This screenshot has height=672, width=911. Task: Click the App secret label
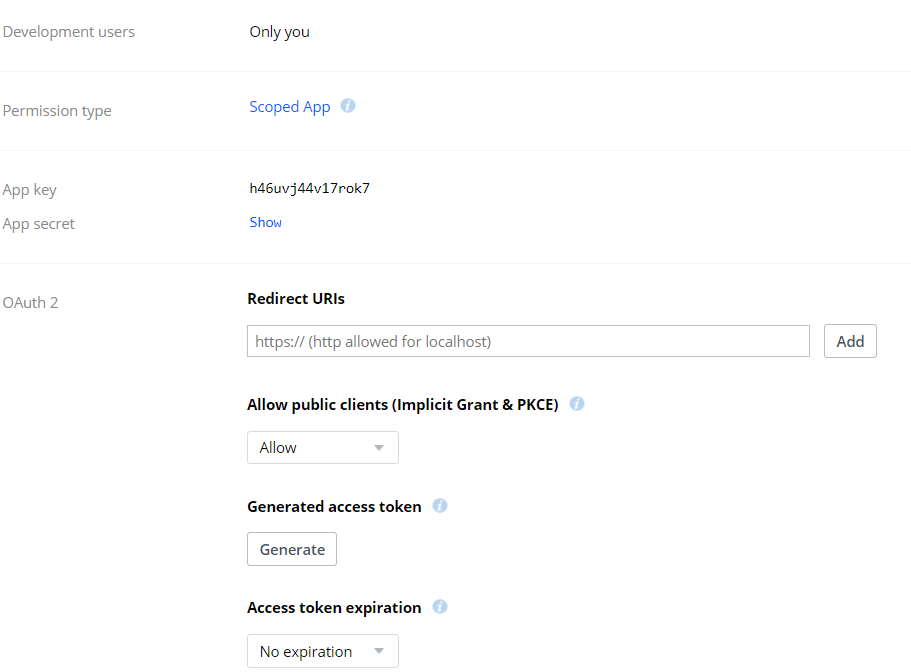pos(38,223)
